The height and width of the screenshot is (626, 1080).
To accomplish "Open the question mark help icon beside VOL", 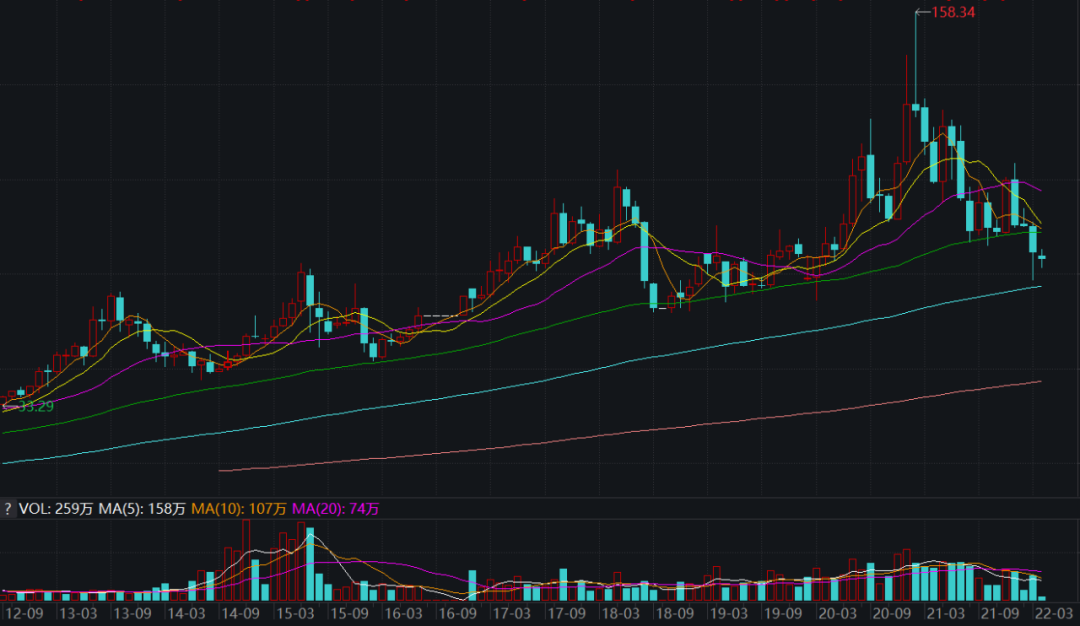I will (8, 509).
